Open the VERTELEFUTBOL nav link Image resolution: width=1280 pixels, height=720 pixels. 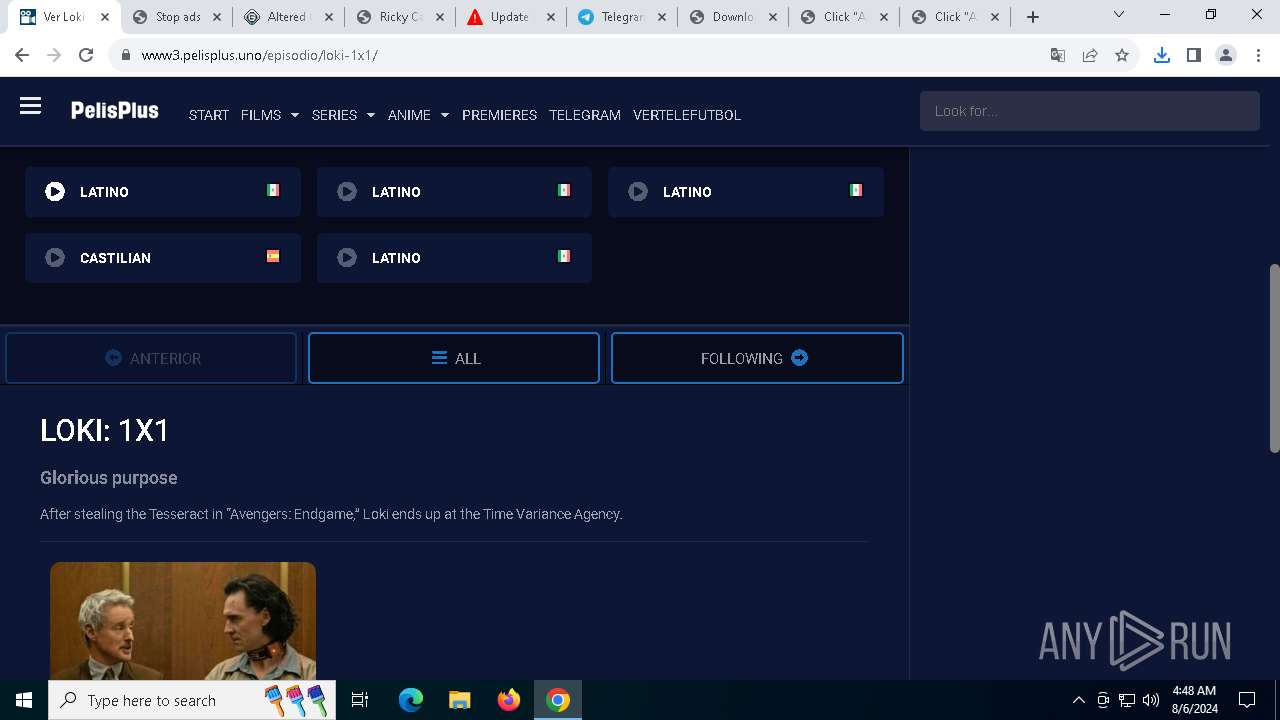tap(687, 115)
